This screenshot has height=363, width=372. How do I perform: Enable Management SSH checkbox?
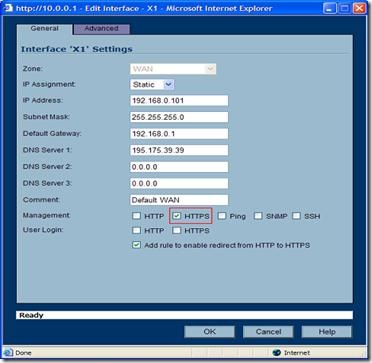[297, 216]
